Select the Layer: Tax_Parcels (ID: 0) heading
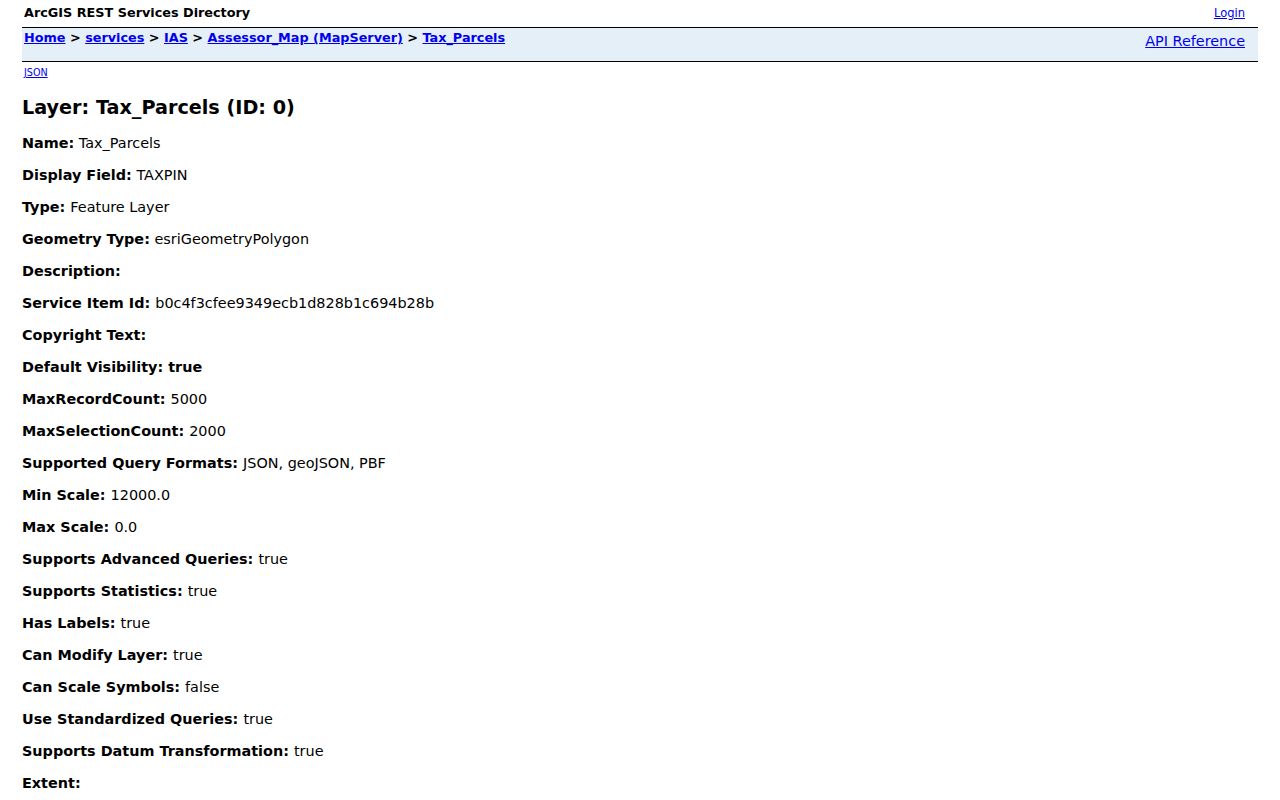The width and height of the screenshot is (1280, 800). point(158,107)
